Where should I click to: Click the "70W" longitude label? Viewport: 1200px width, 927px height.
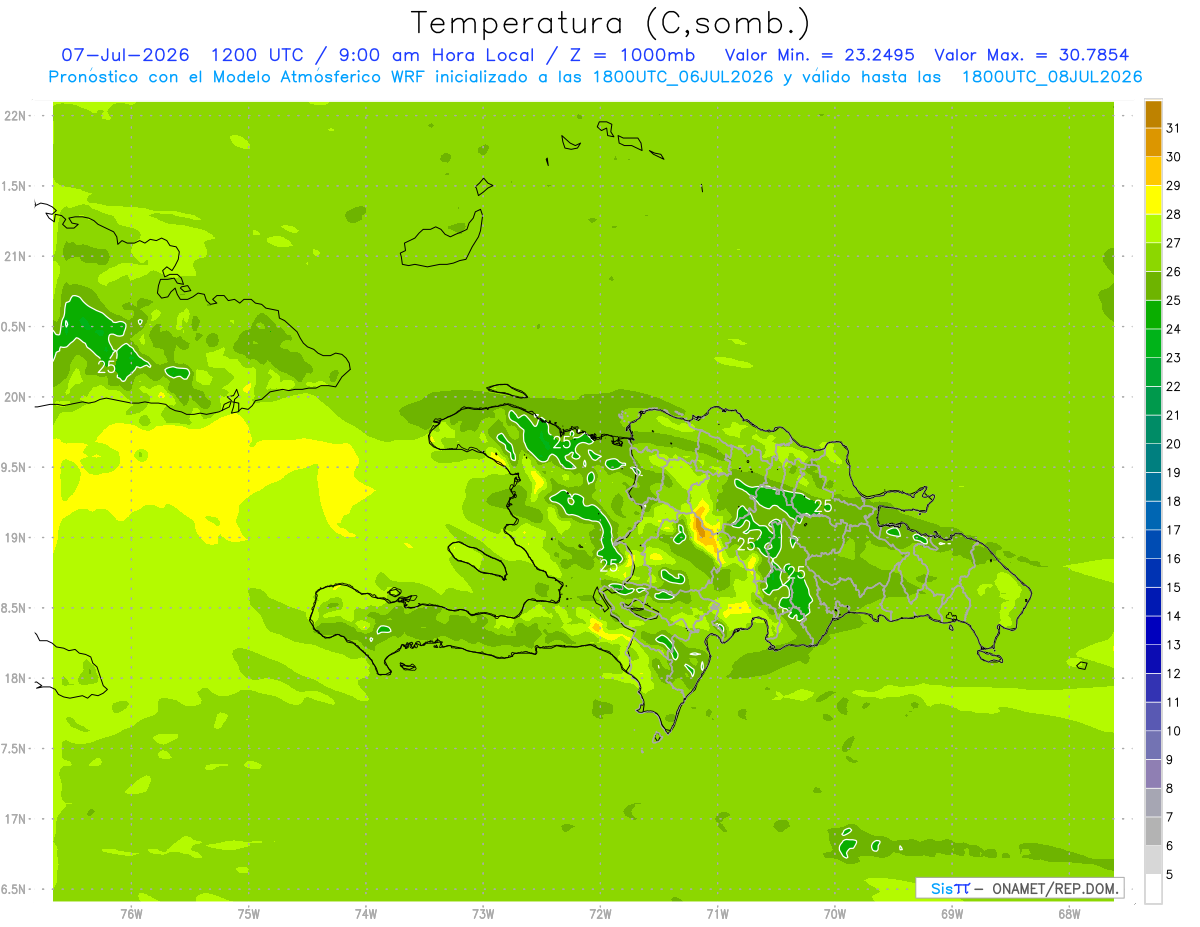[x=834, y=913]
